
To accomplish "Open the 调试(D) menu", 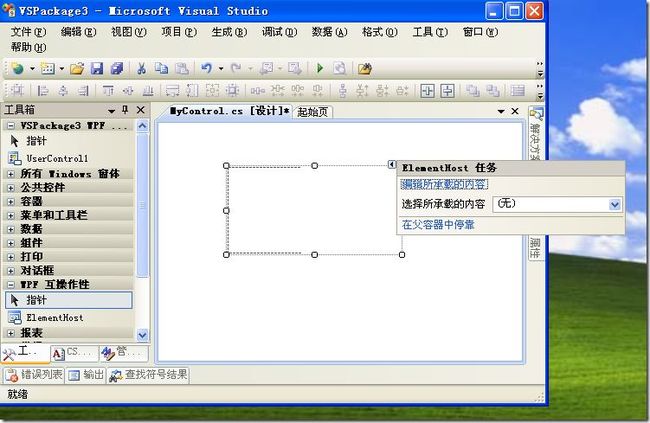I will click(279, 32).
